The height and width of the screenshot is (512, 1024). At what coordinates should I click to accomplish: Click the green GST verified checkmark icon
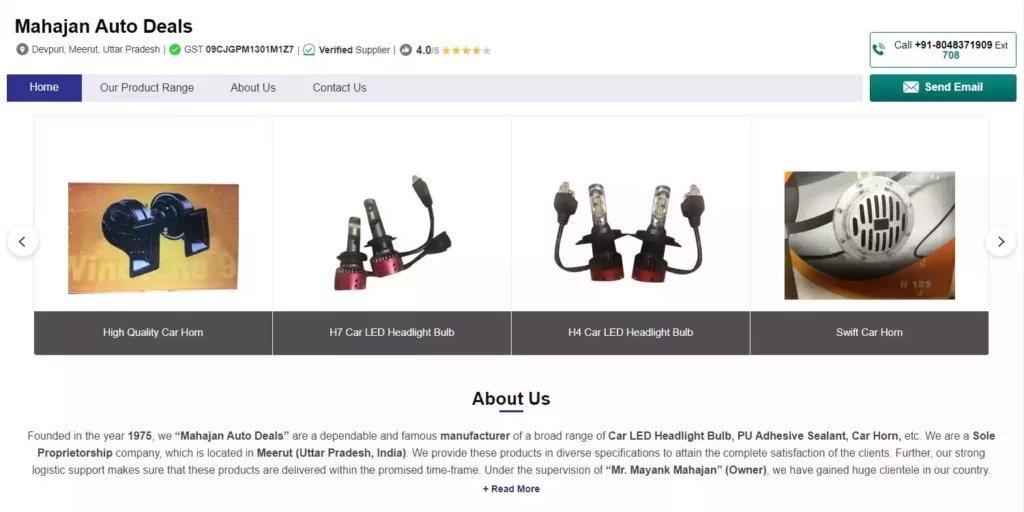(x=174, y=50)
